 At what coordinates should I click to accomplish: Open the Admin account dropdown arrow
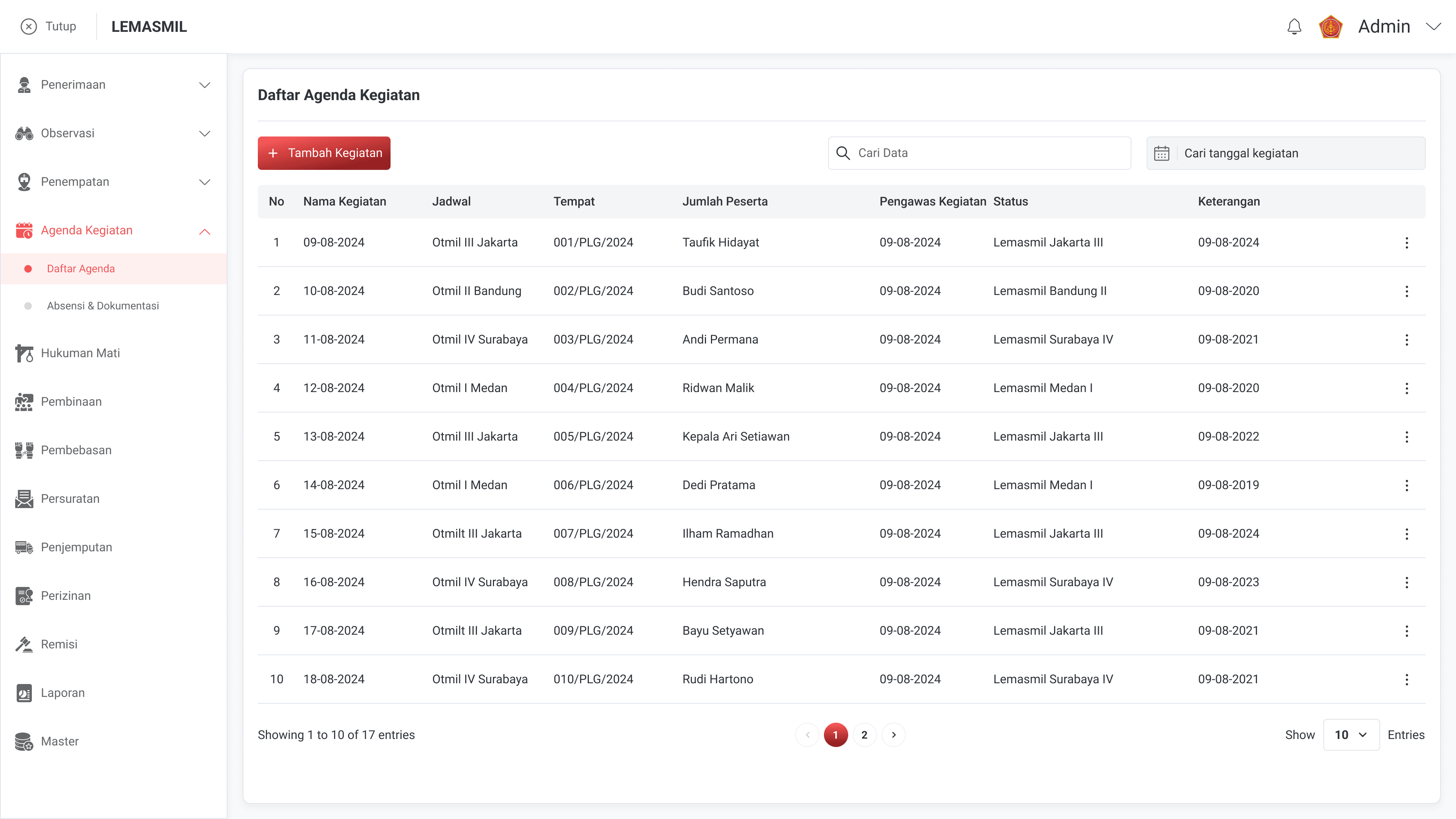pyautogui.click(x=1433, y=27)
